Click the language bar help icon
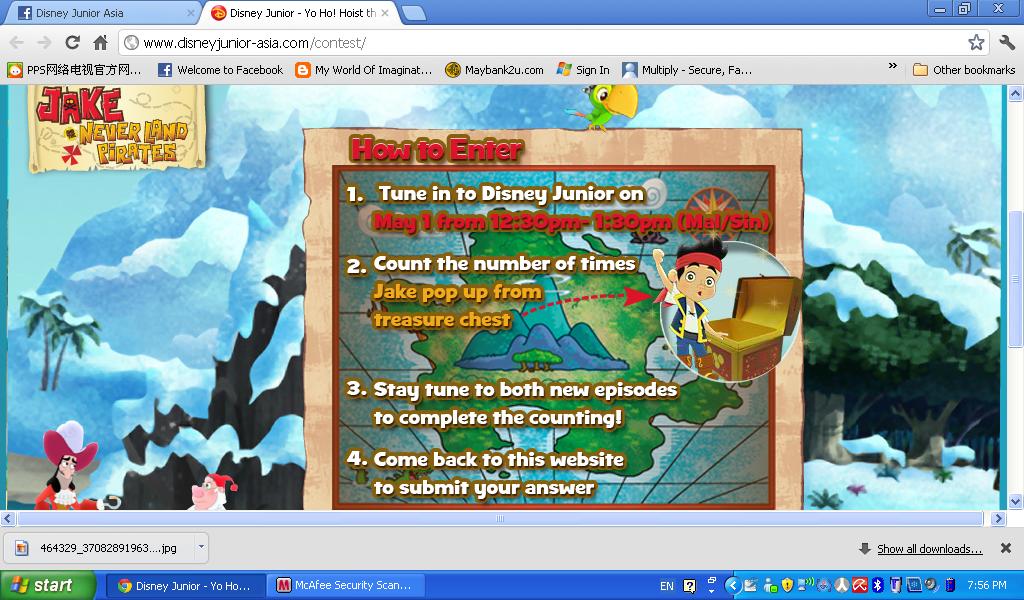 [690, 586]
